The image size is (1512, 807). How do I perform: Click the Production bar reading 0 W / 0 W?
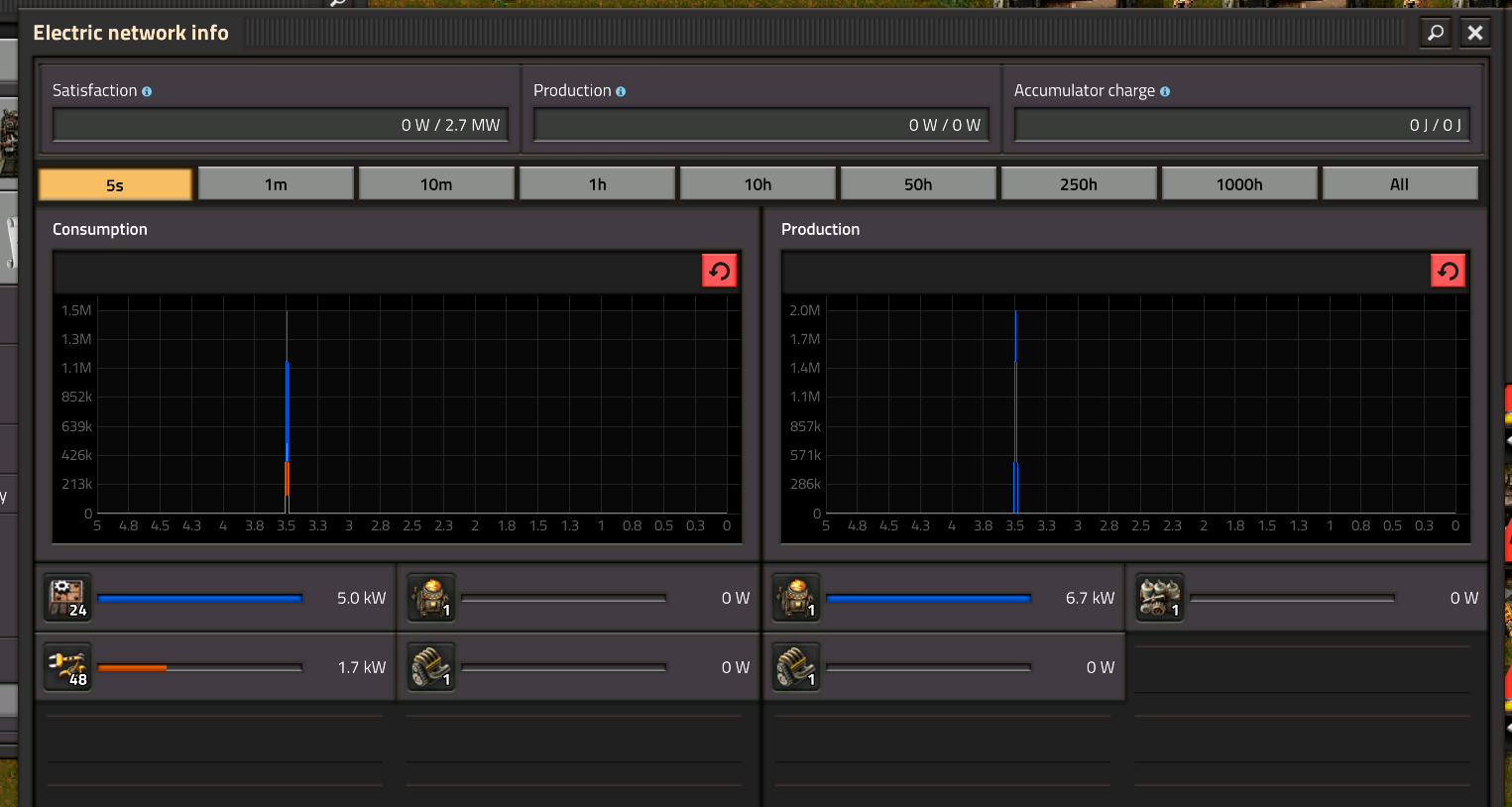pyautogui.click(x=761, y=125)
